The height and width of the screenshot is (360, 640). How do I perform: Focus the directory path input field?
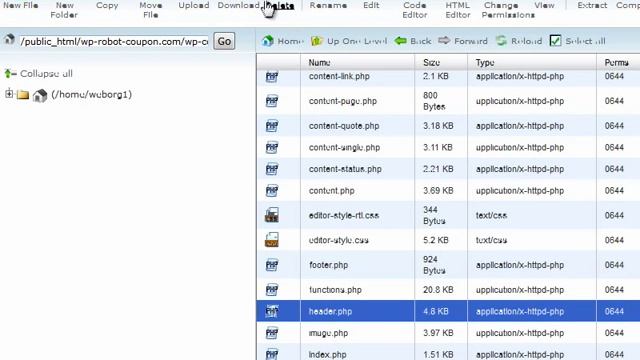114,41
